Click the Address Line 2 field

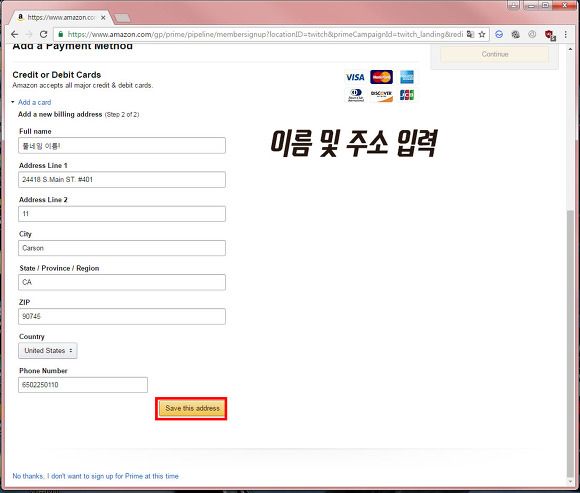(x=122, y=214)
